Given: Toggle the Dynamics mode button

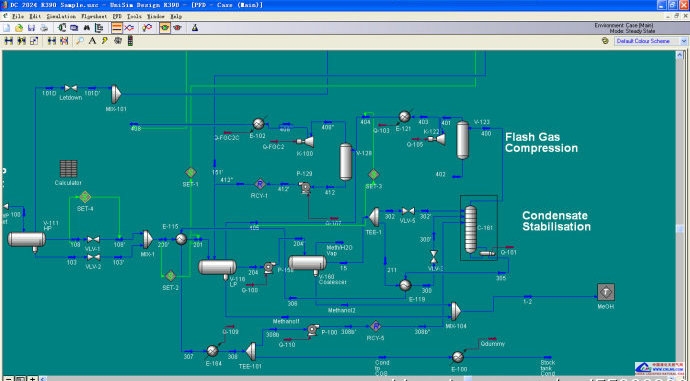Looking at the screenshot, I should pyautogui.click(x=129, y=28).
